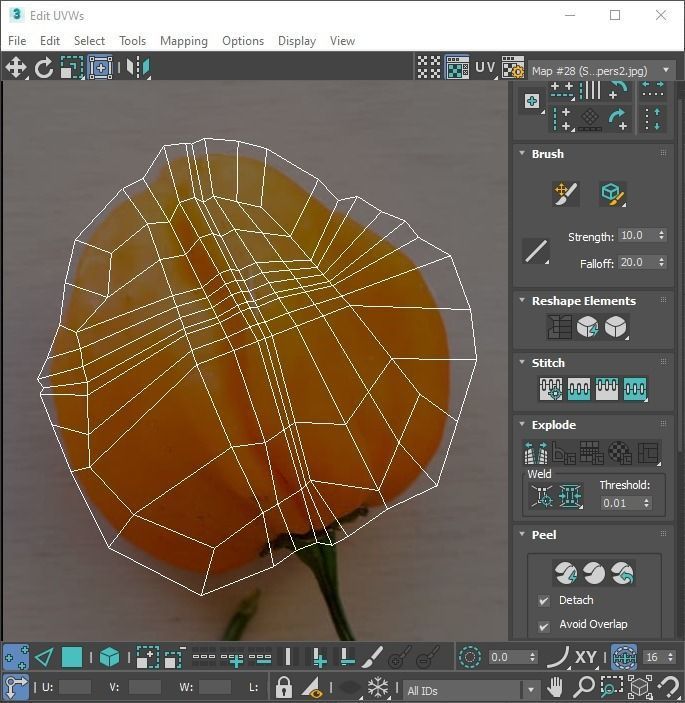The width and height of the screenshot is (685, 703).
Task: Click the Weld Threshold value field
Action: (x=618, y=503)
